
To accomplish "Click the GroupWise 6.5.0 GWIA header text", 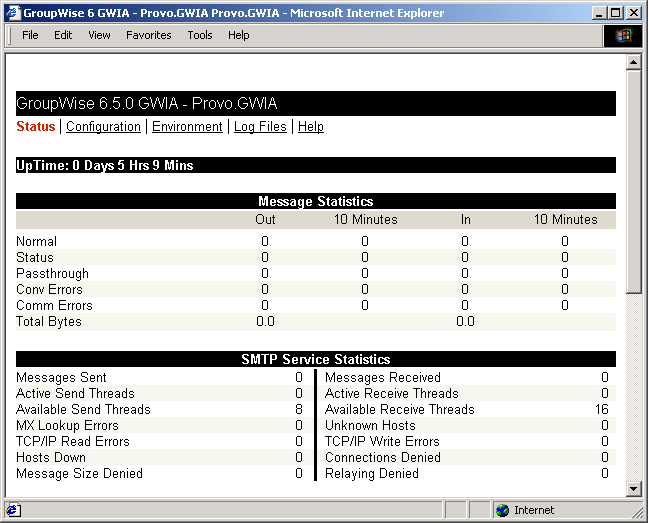I will tap(147, 103).
